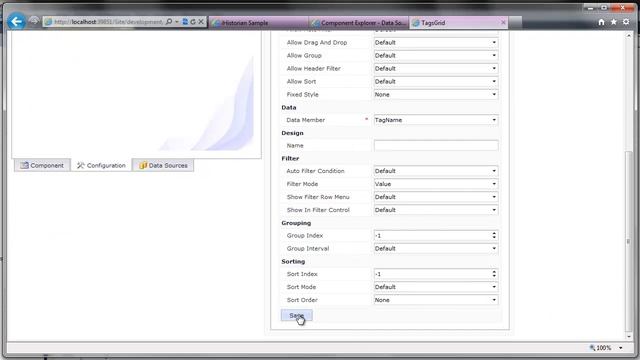Click the browser forward arrow
640x360 pixels.
tap(34, 21)
